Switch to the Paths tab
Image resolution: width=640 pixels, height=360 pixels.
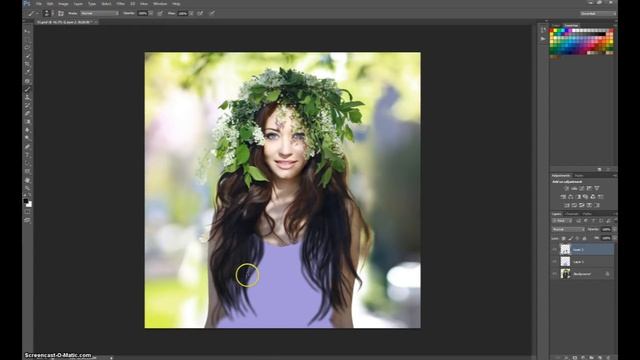coord(587,214)
